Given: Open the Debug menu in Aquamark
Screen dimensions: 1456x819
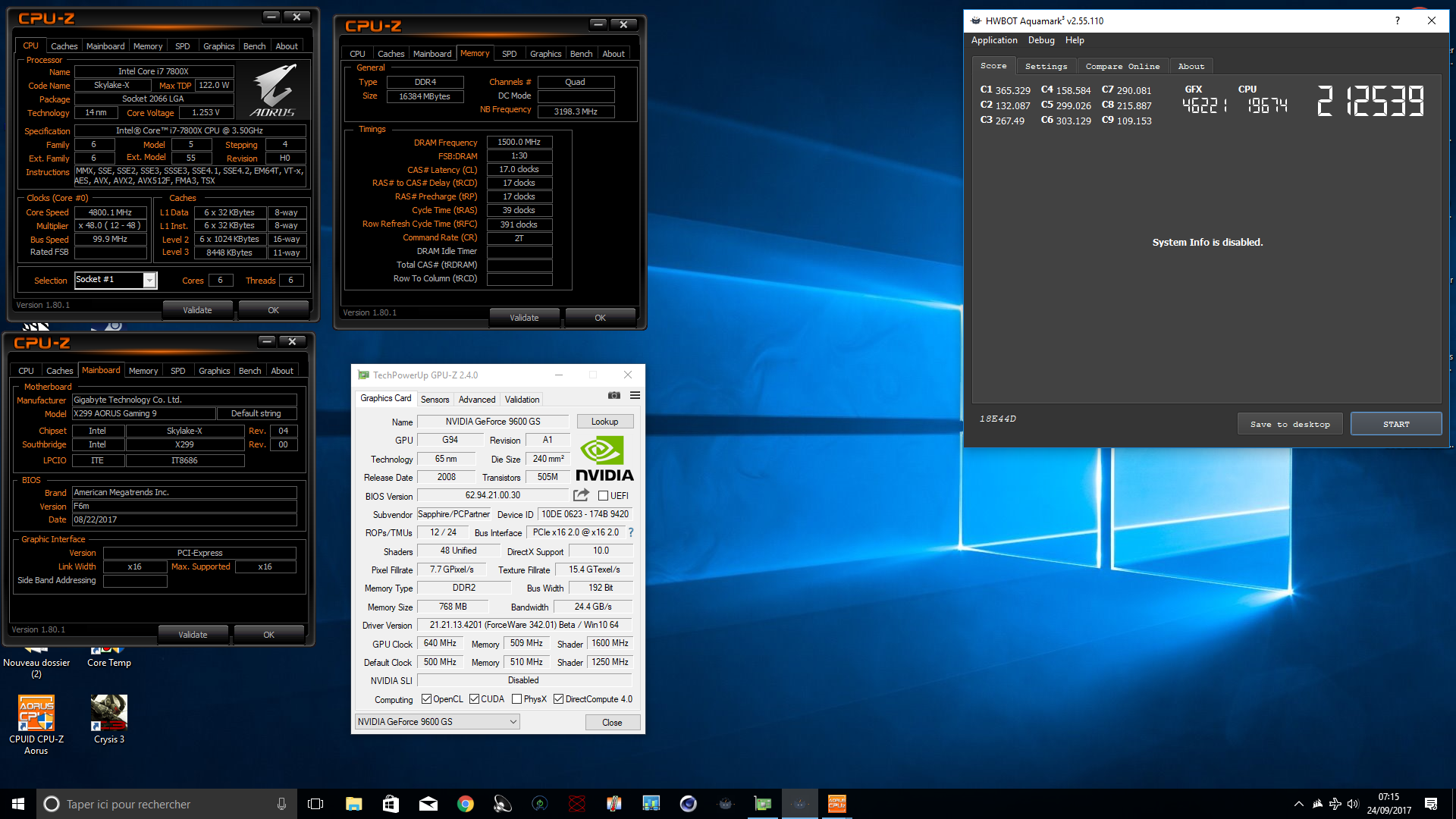Looking at the screenshot, I should pos(1041,40).
